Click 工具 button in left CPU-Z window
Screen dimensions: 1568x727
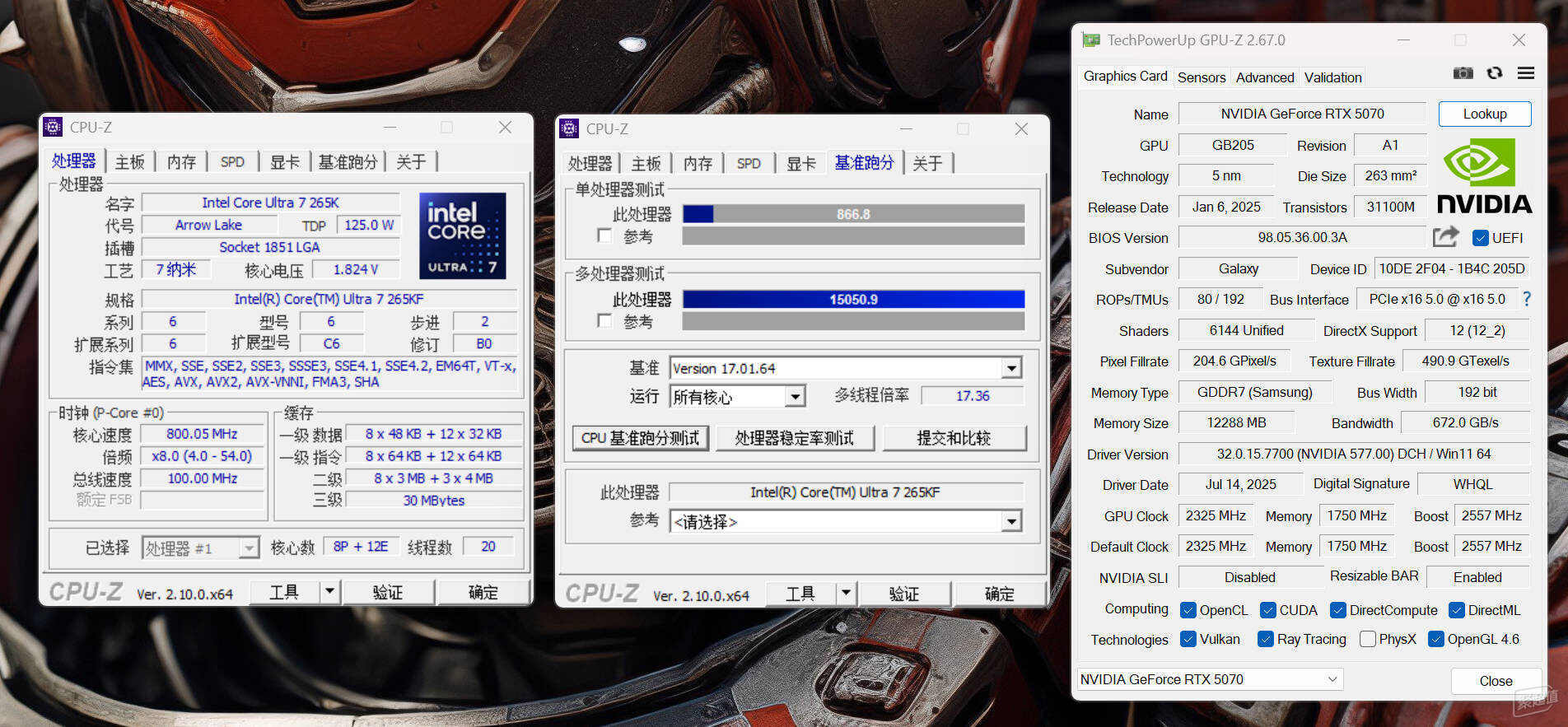click(x=284, y=592)
